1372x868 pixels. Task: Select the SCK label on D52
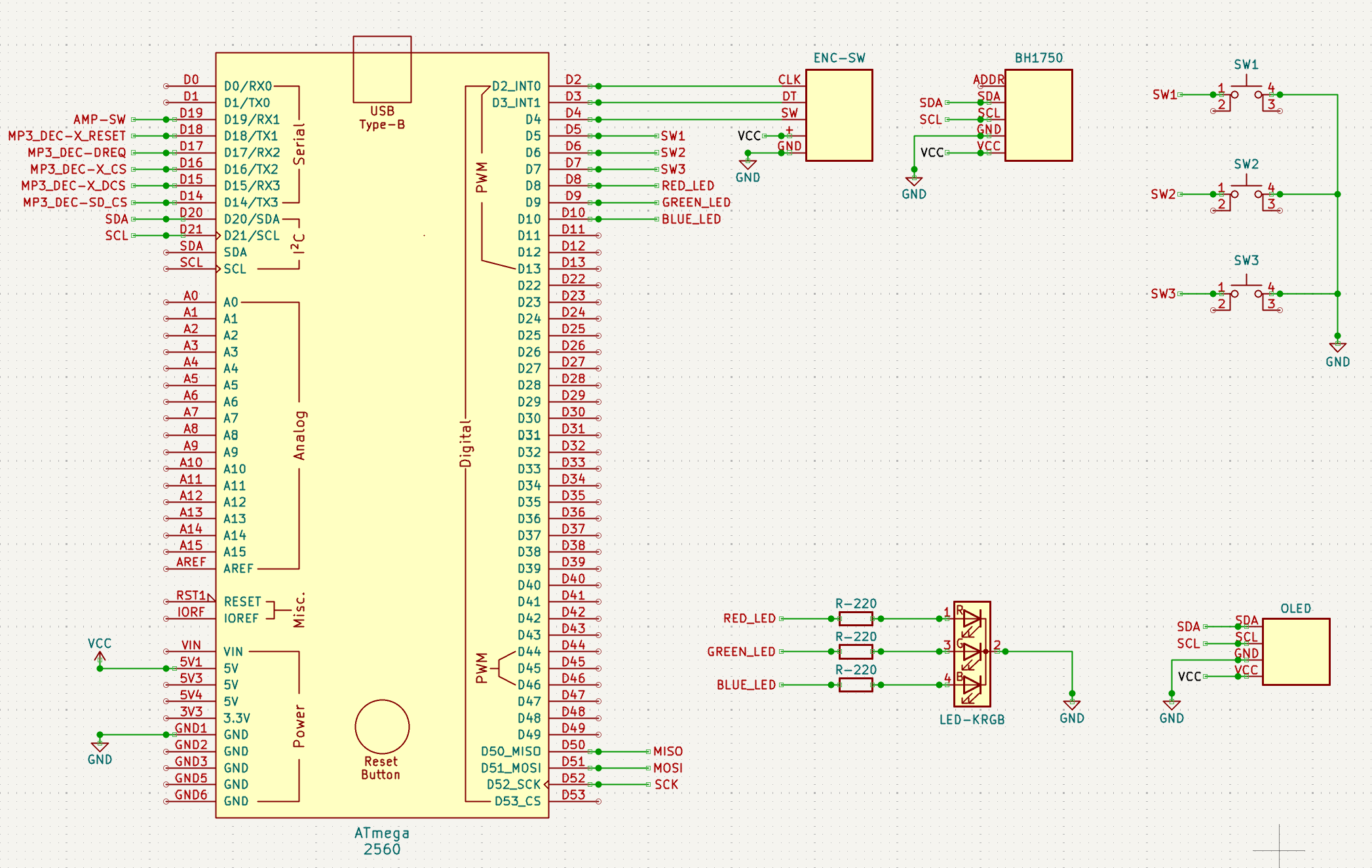(666, 785)
